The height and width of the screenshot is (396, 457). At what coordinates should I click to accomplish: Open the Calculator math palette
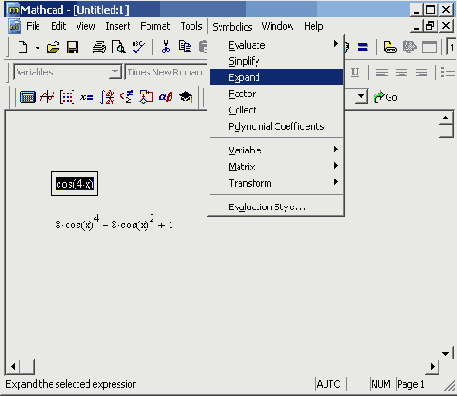28,97
